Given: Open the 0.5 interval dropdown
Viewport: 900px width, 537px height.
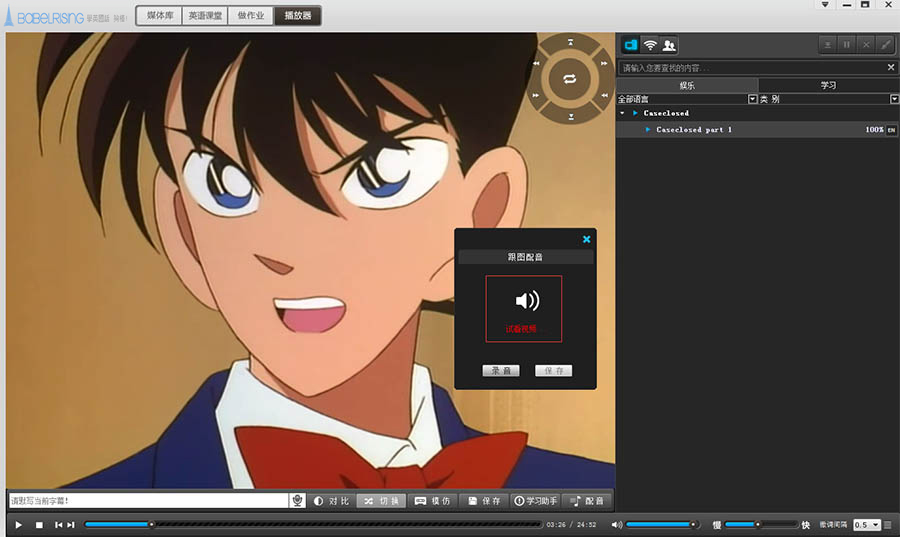Looking at the screenshot, I should click(866, 524).
